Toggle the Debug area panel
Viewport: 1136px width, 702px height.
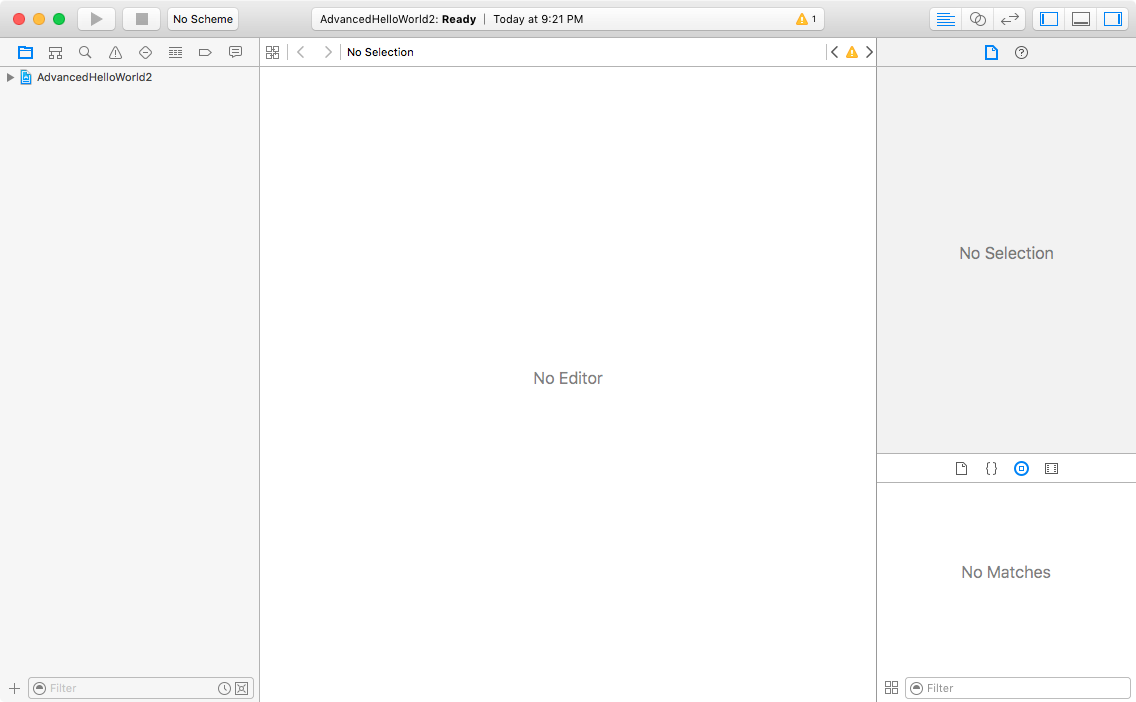pos(1081,19)
